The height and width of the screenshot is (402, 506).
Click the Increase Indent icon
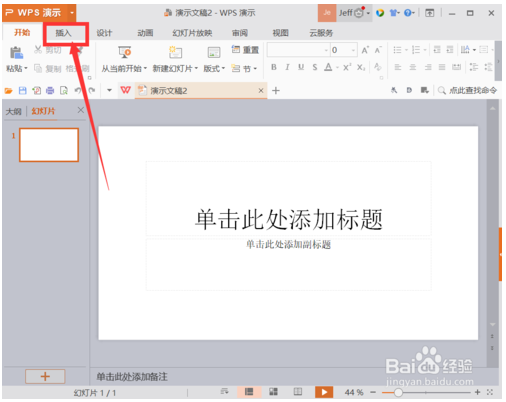(450, 50)
